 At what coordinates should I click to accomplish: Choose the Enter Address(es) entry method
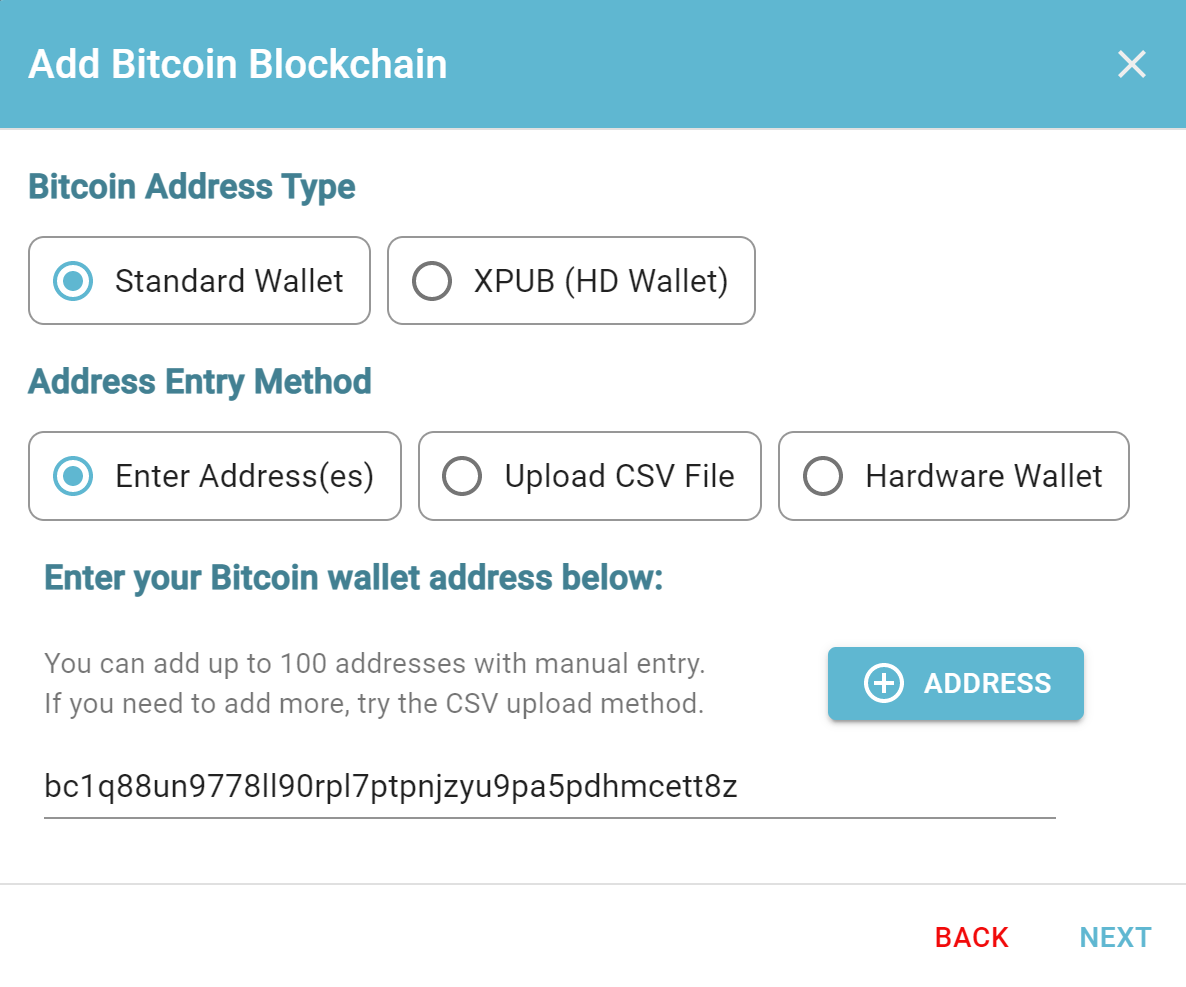click(214, 477)
